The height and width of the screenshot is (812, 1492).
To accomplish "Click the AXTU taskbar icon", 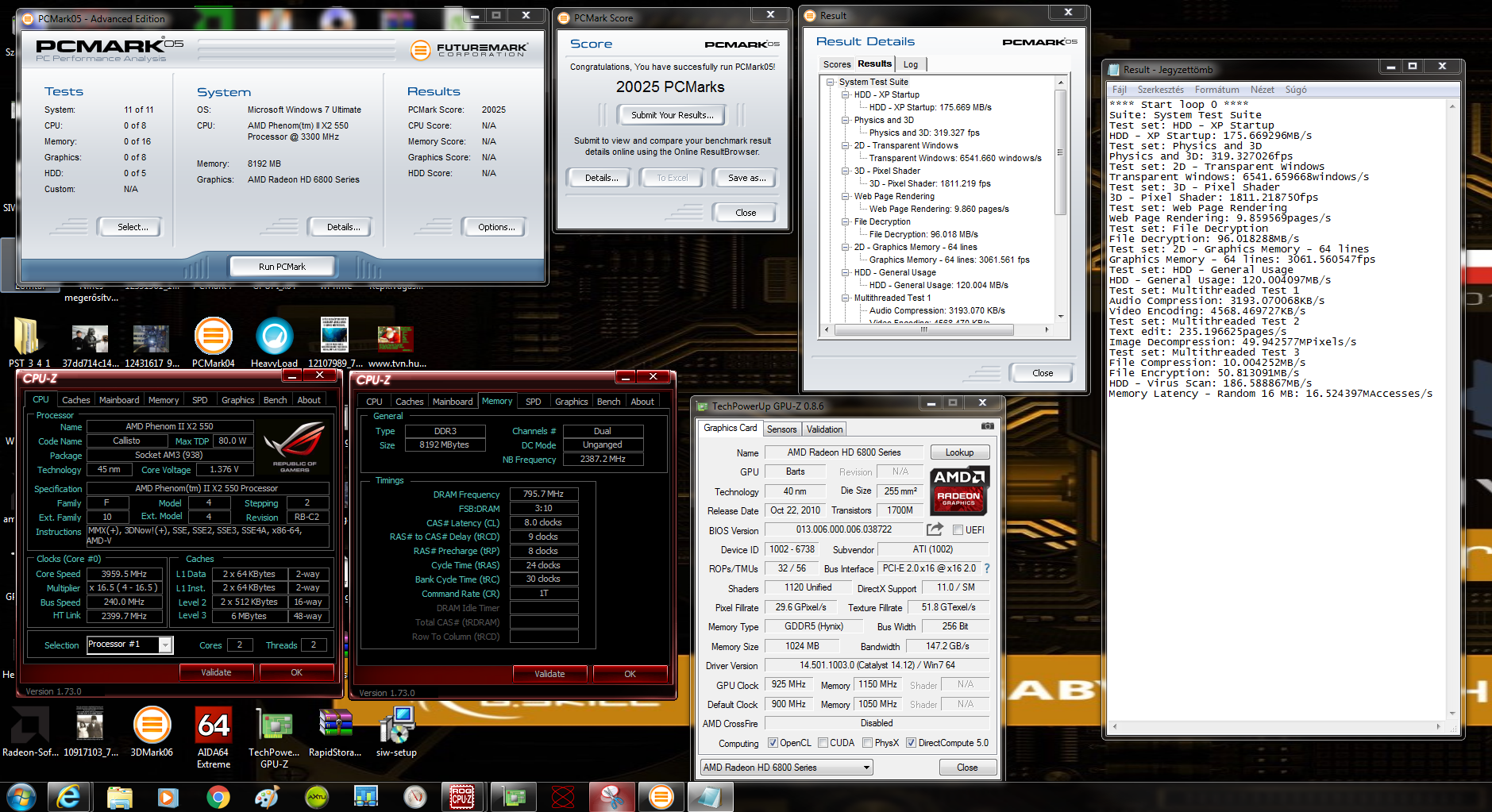I will click(x=317, y=796).
